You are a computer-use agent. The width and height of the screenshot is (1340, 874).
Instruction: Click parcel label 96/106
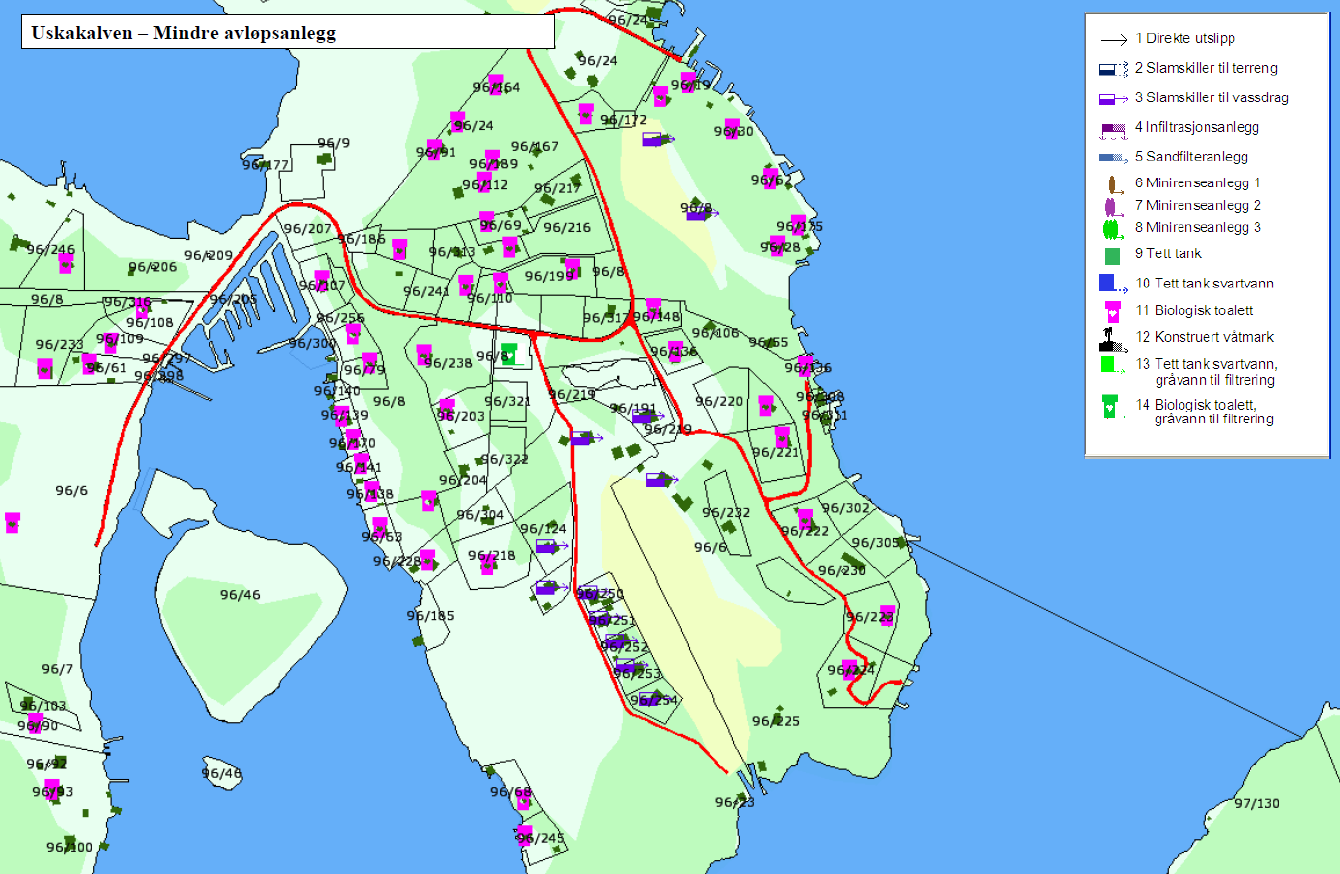click(716, 334)
